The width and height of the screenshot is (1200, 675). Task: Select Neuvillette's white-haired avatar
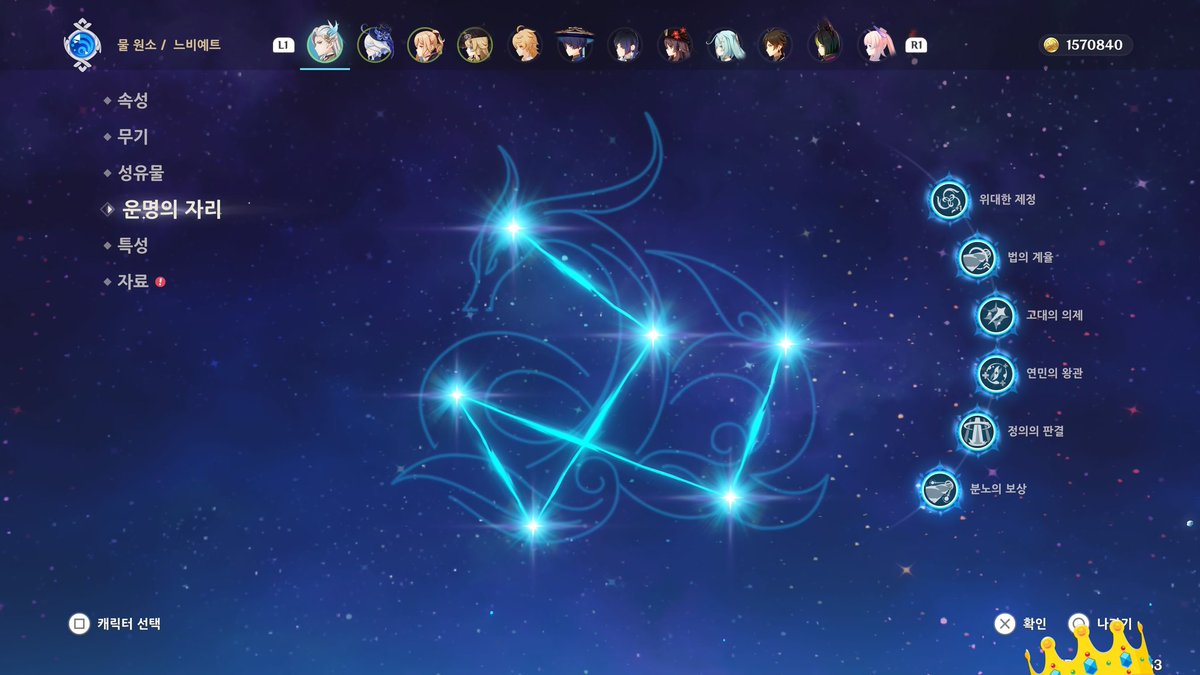click(325, 45)
